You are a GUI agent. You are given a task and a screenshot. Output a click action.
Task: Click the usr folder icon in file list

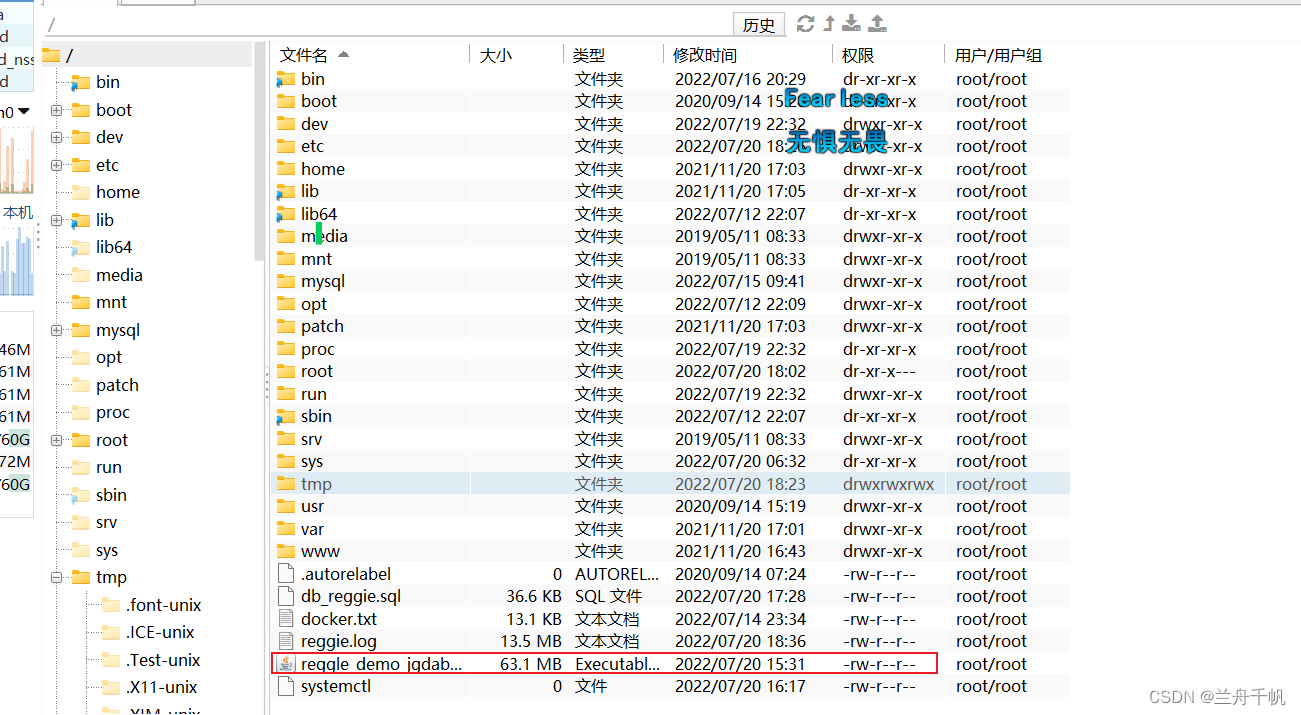(x=286, y=506)
